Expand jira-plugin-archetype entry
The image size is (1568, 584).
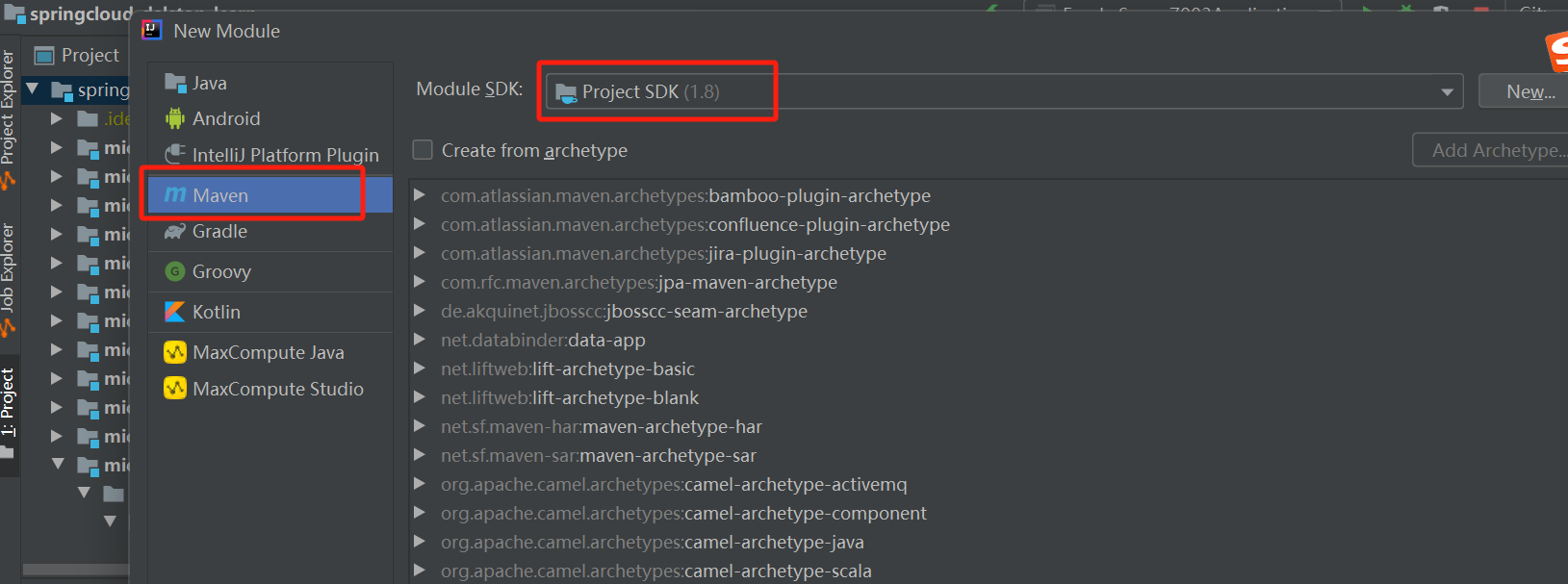coord(420,253)
